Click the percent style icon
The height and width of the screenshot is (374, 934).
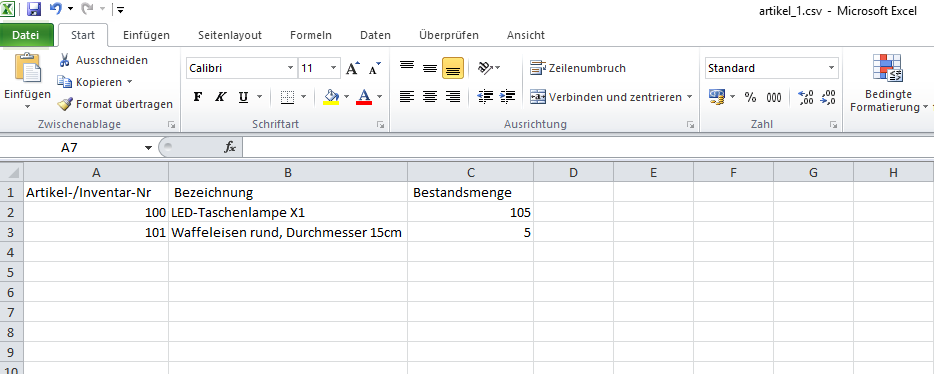click(x=751, y=98)
